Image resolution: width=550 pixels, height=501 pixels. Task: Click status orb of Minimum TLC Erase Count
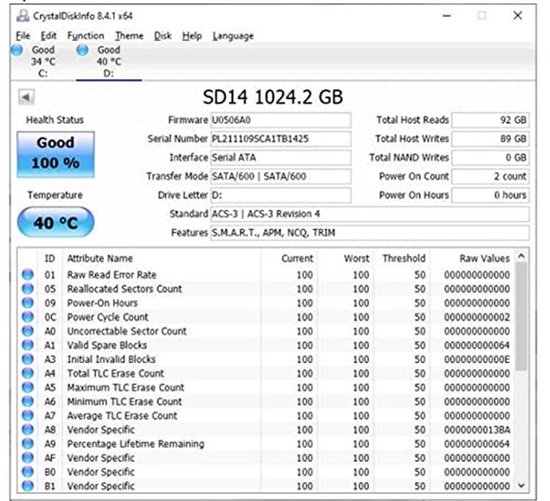click(28, 401)
